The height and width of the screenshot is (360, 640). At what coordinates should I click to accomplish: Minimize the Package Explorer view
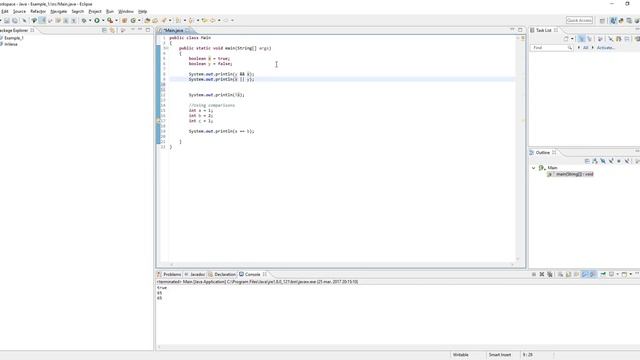140,30
